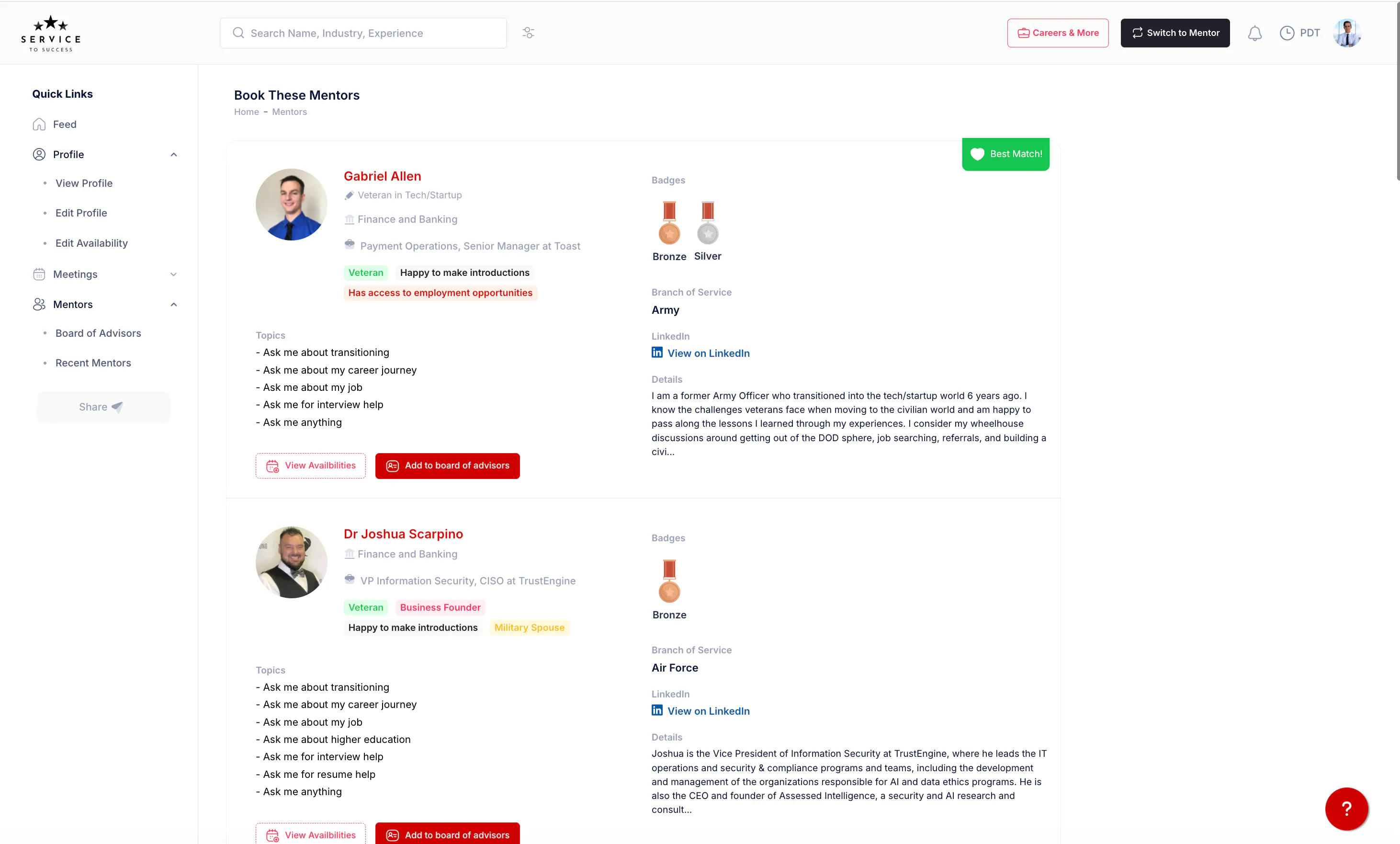Click the Home breadcrumb link
The width and height of the screenshot is (1400, 844).
pyautogui.click(x=246, y=112)
